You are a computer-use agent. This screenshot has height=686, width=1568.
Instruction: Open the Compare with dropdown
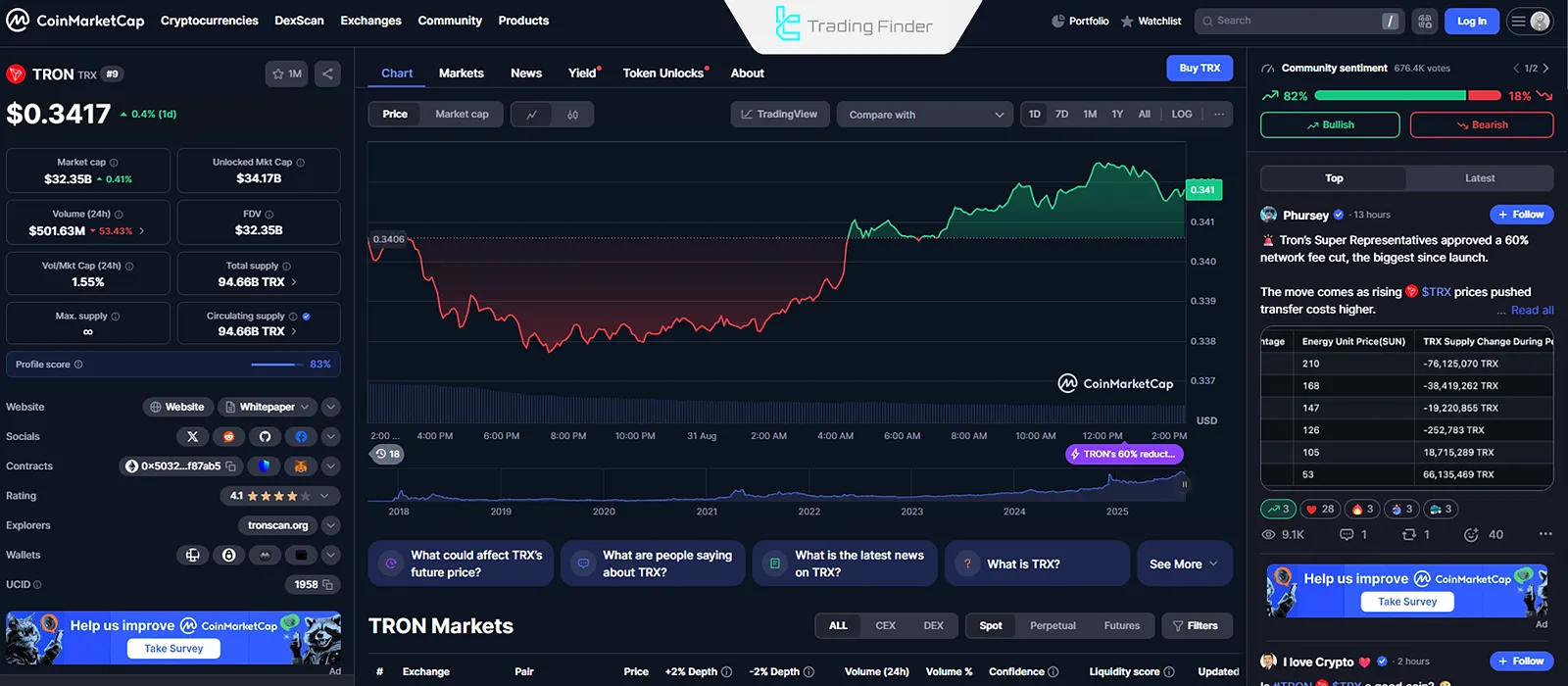[x=925, y=115]
